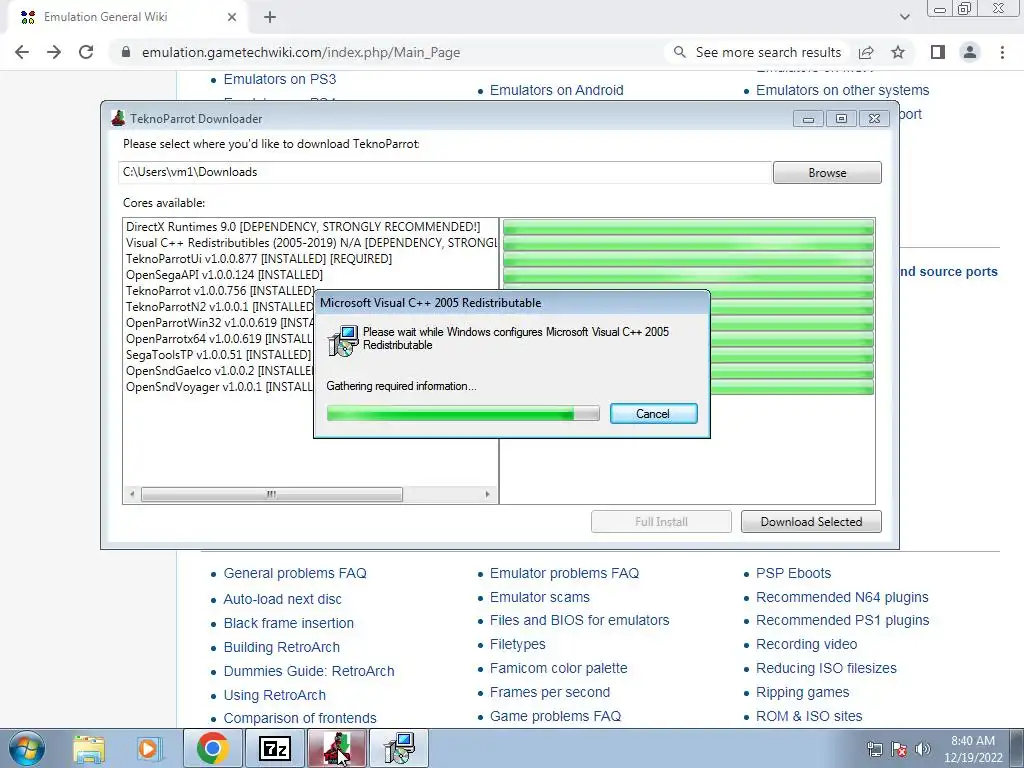The width and height of the screenshot is (1024, 768).
Task: Open Files and BIOS for emulators link
Action: point(579,620)
